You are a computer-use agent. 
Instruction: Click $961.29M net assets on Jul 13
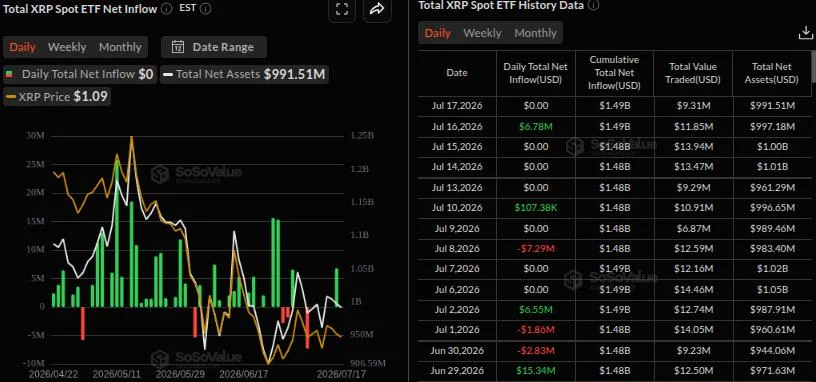pyautogui.click(x=772, y=187)
